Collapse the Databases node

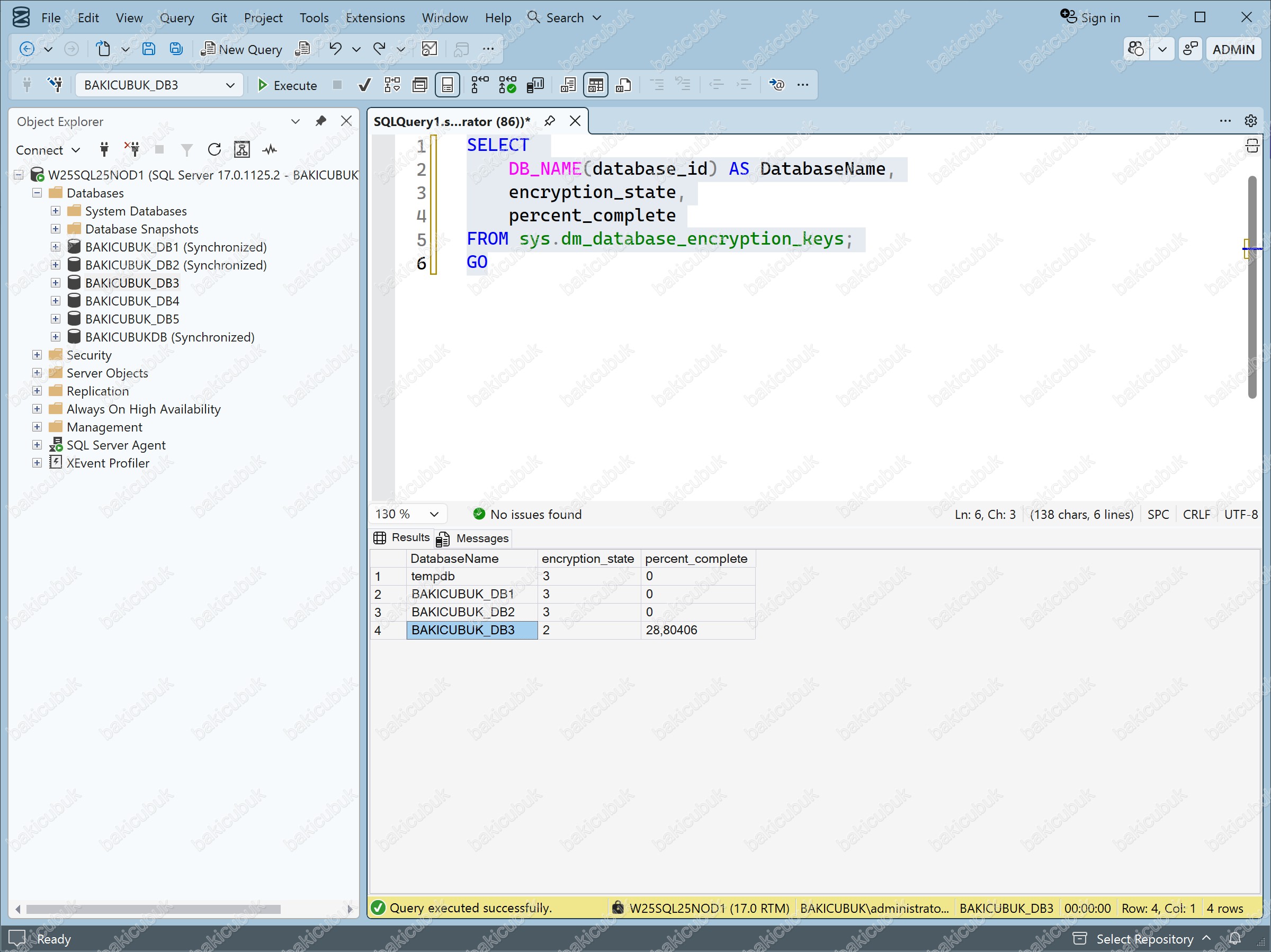37,193
